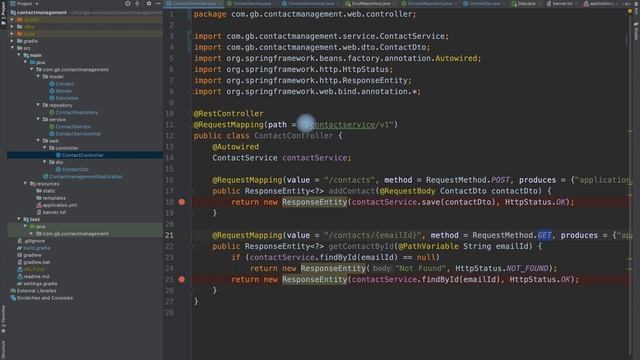The image size is (640, 360).
Task: Collapse the resources folder
Action: (25, 184)
